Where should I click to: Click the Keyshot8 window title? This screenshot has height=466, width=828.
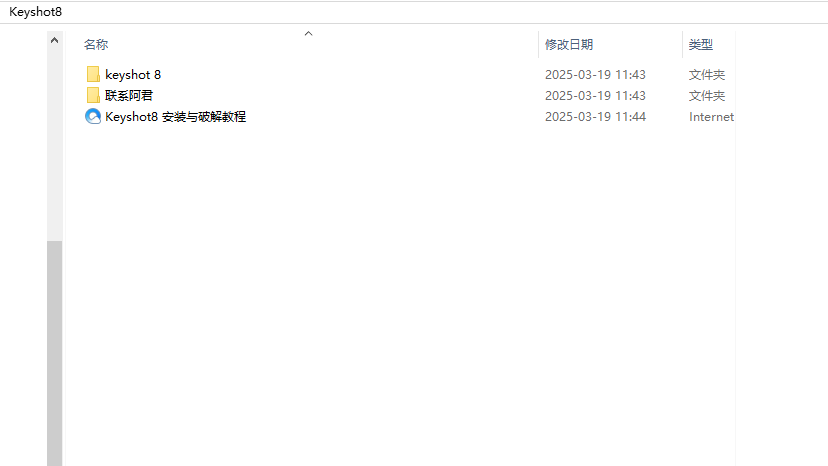pos(35,12)
